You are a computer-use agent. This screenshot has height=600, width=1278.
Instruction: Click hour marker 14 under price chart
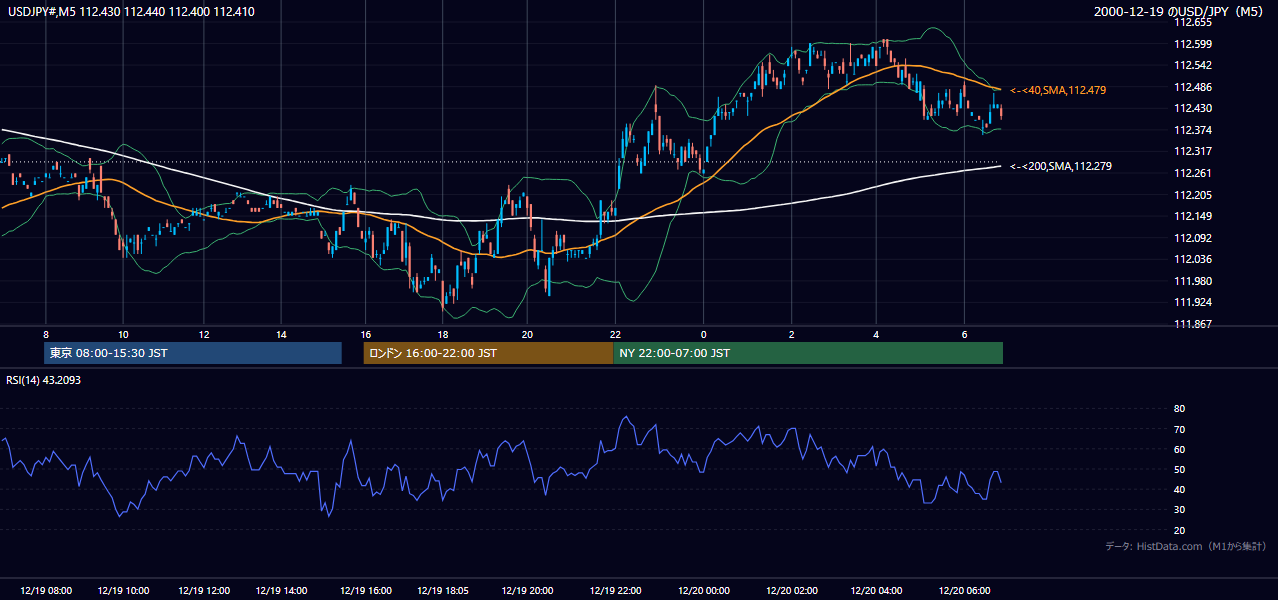(x=281, y=334)
